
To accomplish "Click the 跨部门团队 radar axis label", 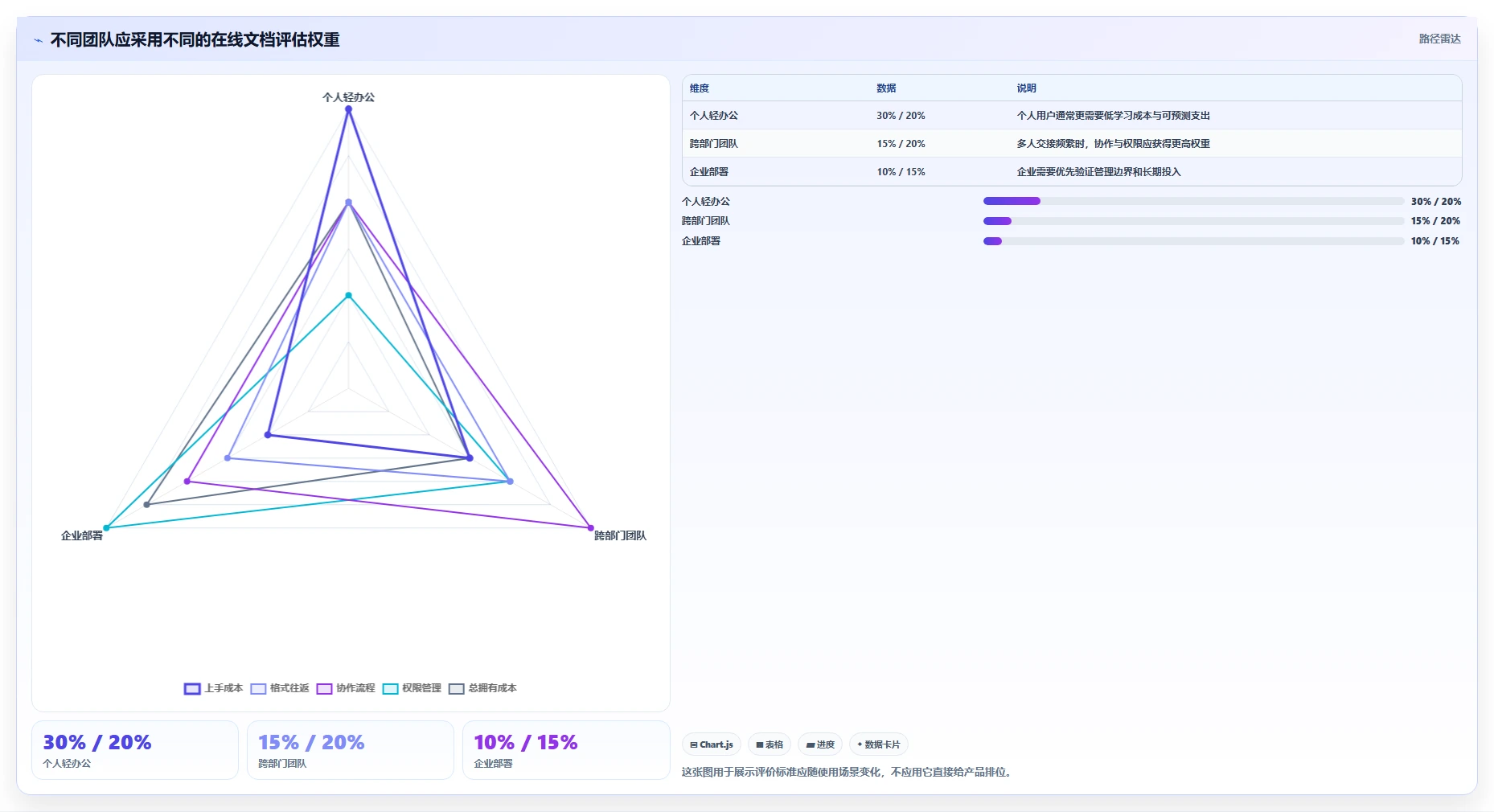I will (x=620, y=535).
